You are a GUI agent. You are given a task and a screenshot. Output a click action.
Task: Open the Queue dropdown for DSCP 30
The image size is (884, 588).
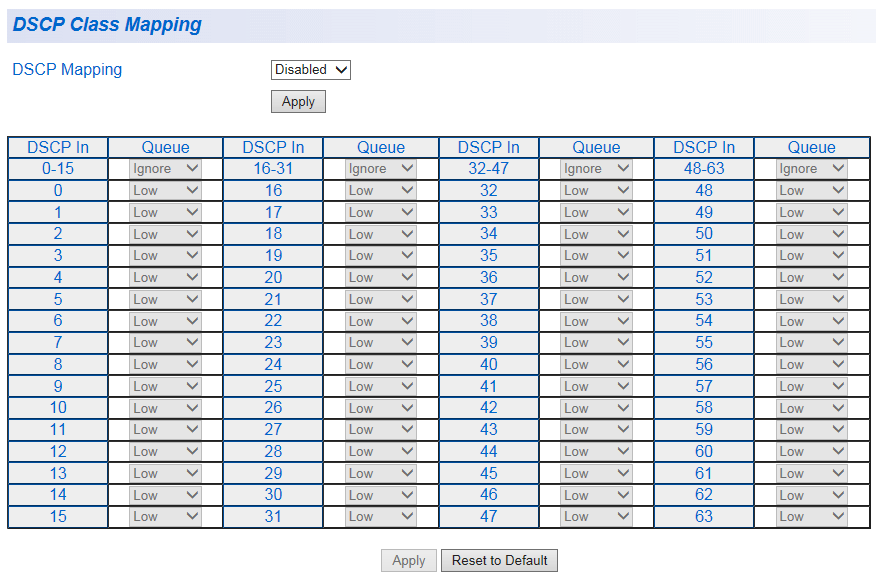381,495
